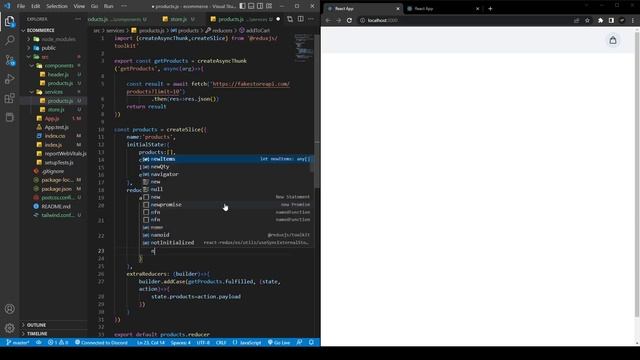Click the browser address bar showing localhost
This screenshot has width=640, height=360.
click(465, 20)
